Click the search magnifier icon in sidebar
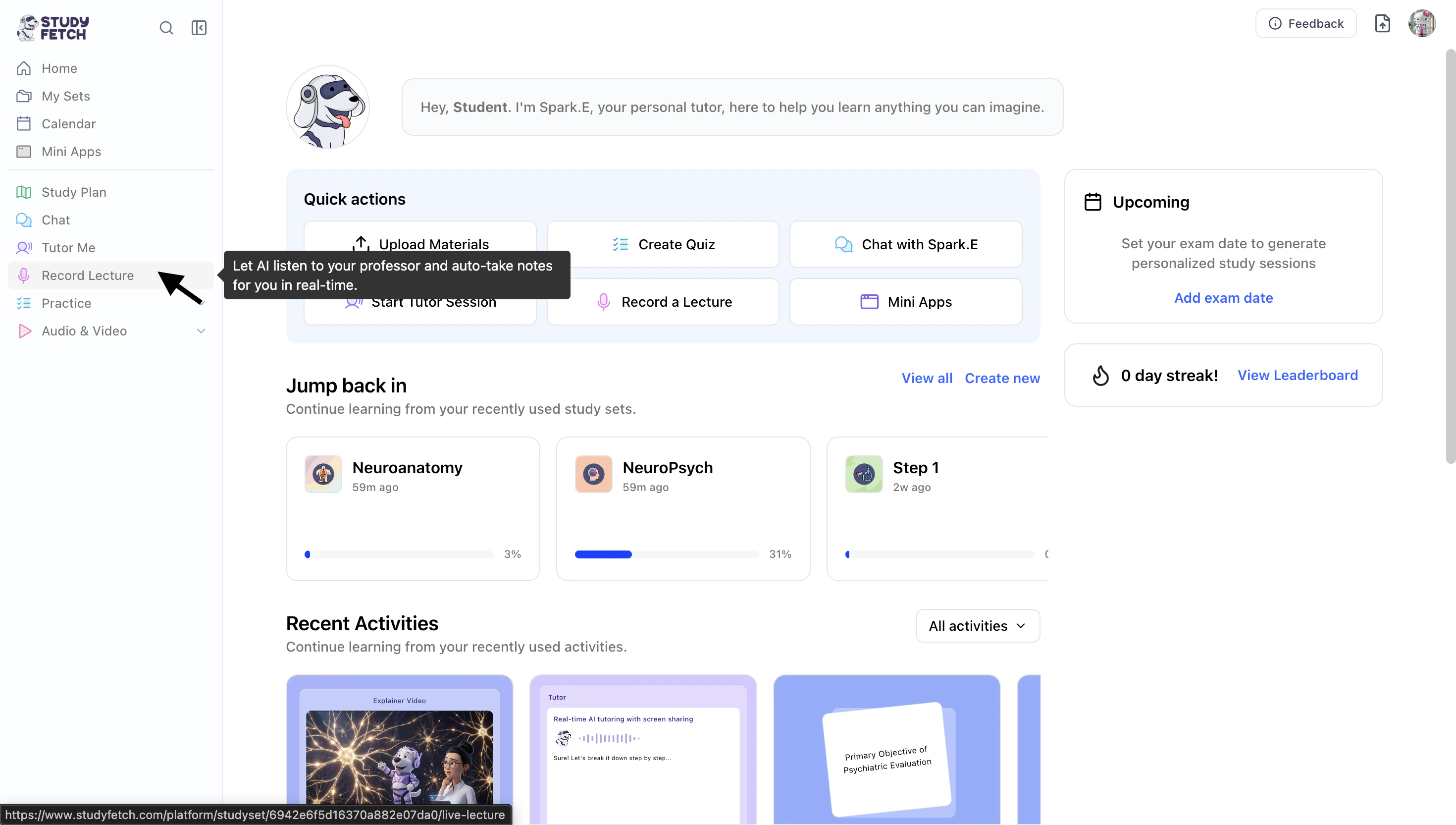The height and width of the screenshot is (825, 1456). click(x=166, y=28)
